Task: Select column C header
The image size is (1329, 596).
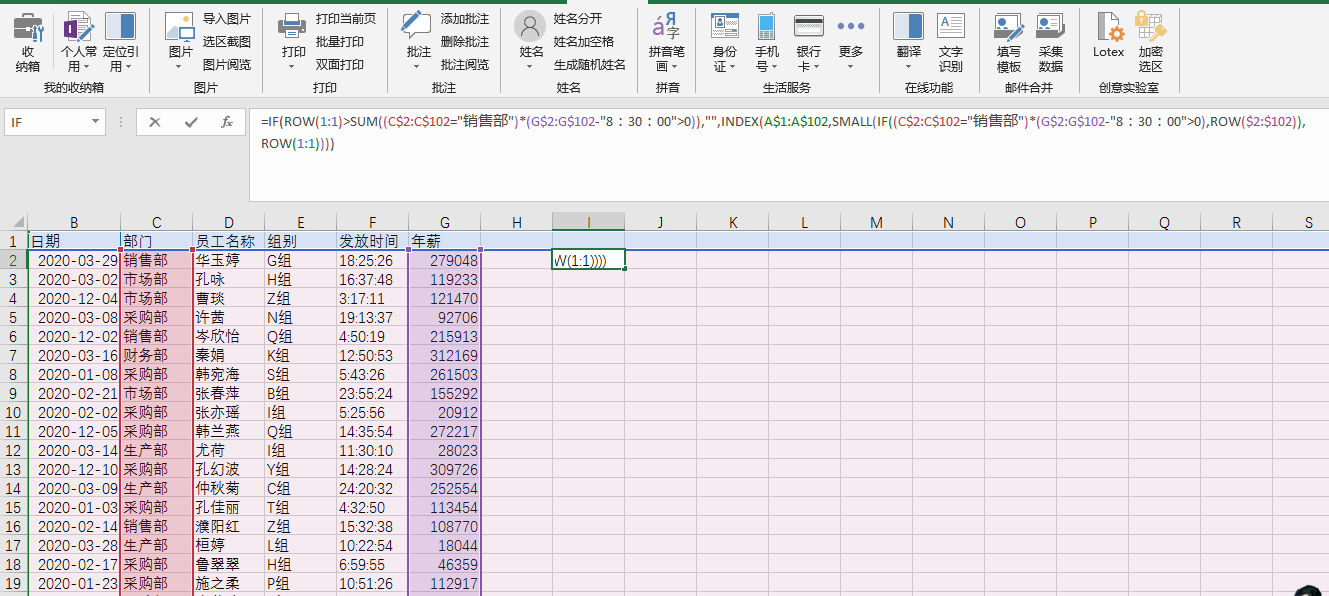Action: point(156,222)
